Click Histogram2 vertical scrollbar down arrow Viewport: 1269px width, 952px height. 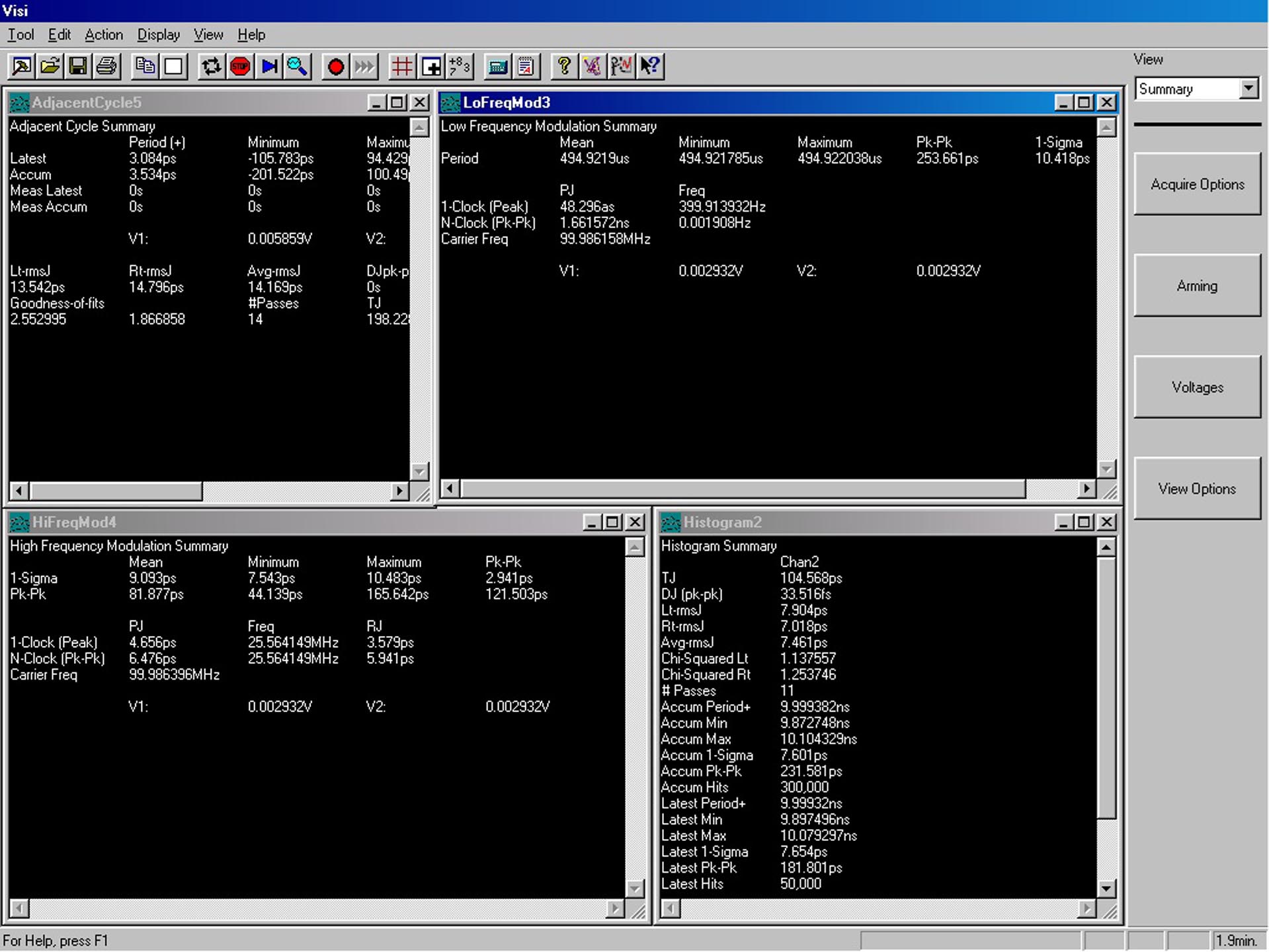point(1106,889)
